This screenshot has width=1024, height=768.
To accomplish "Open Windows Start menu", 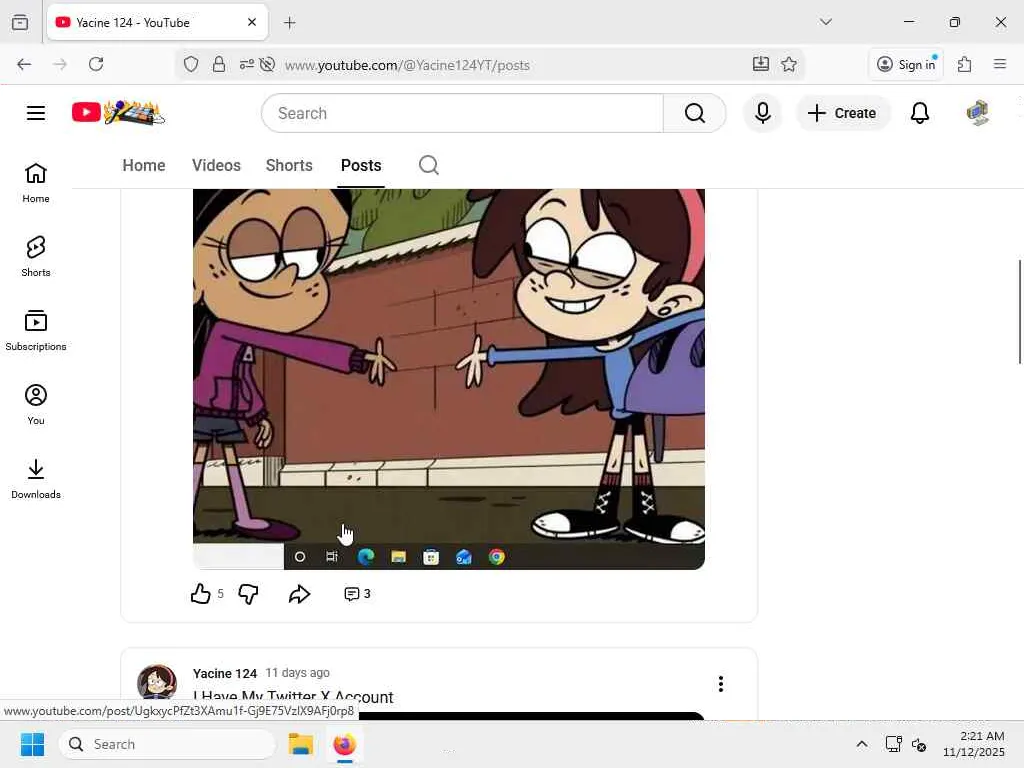I will tap(32, 744).
